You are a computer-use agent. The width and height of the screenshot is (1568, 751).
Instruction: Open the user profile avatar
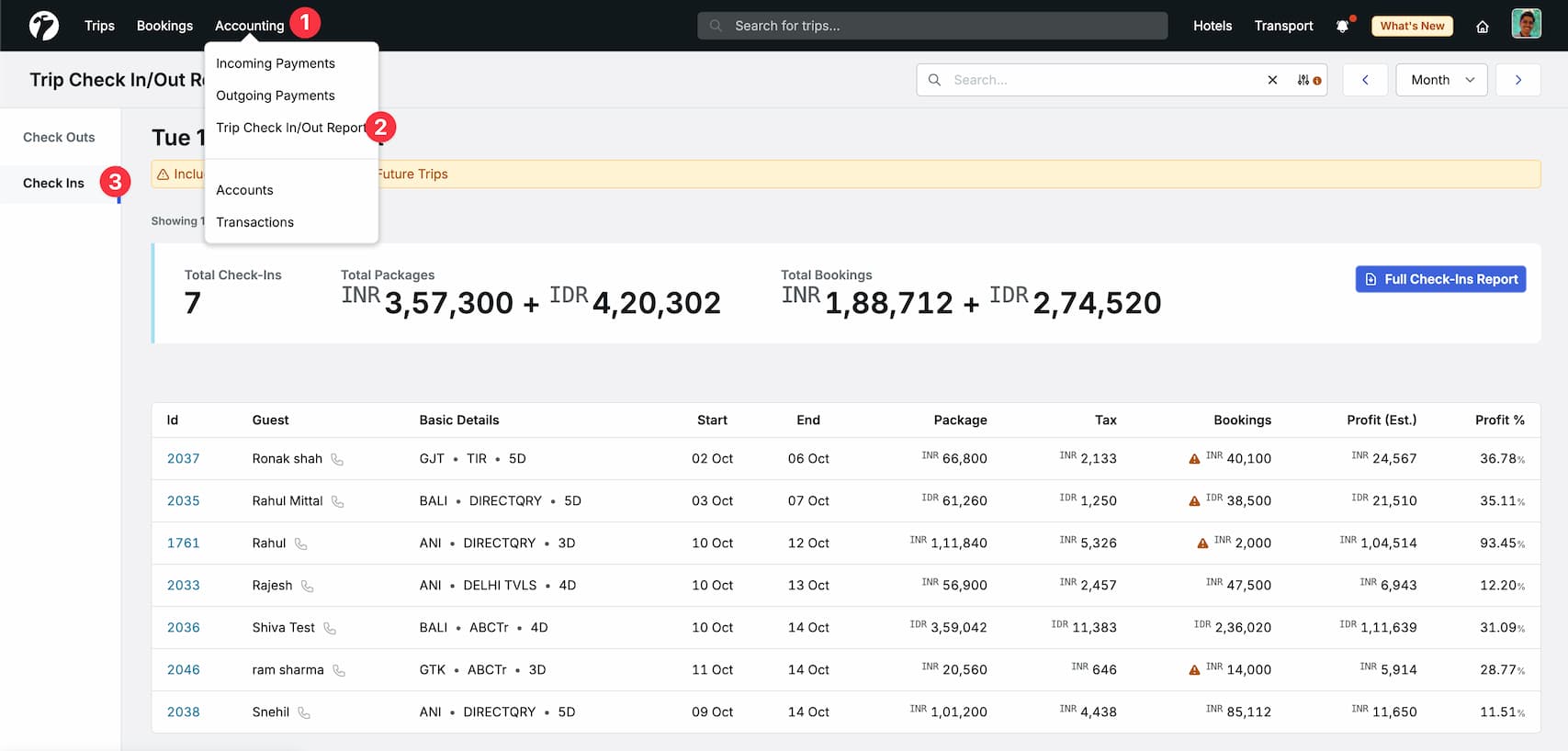point(1526,24)
